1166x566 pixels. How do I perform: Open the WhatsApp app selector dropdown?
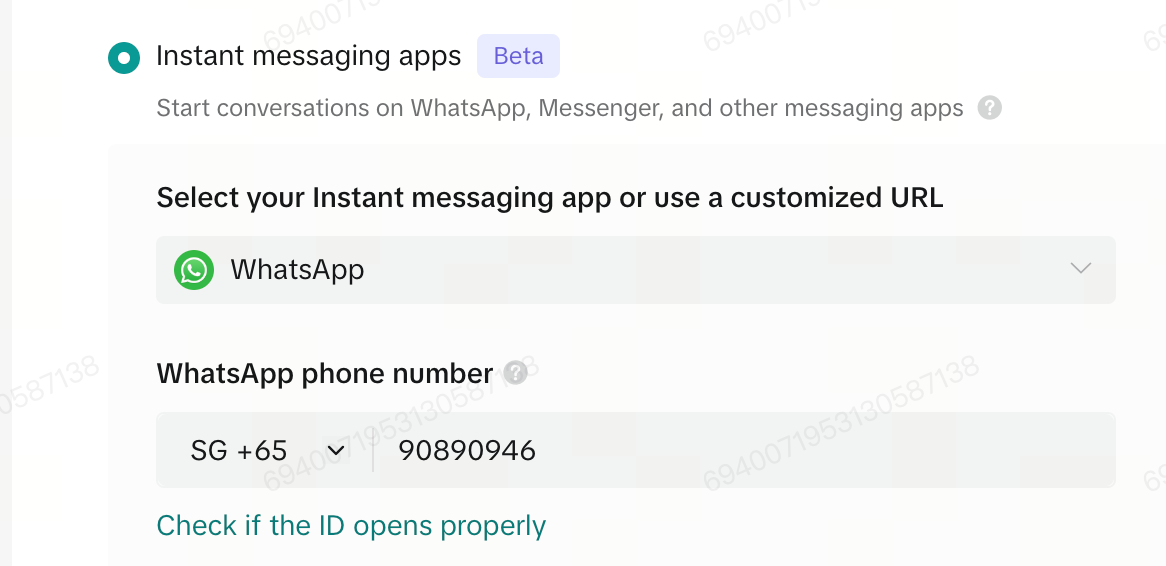click(636, 270)
